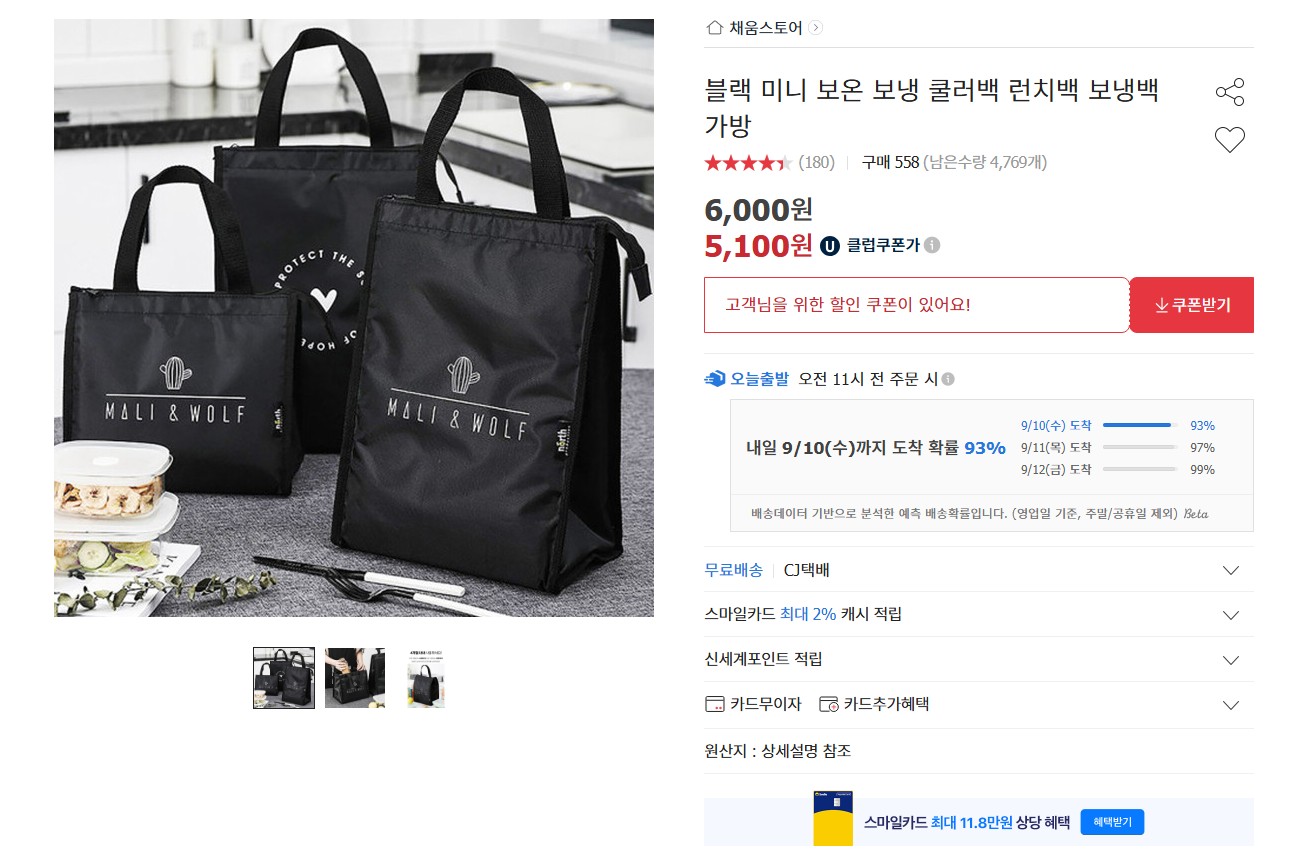
Task: Select the second product thumbnail image
Action: [x=355, y=678]
